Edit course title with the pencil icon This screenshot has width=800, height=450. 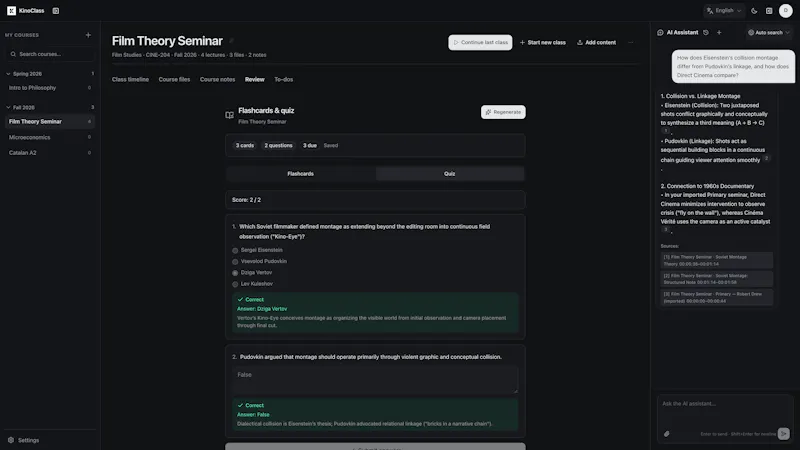click(232, 41)
